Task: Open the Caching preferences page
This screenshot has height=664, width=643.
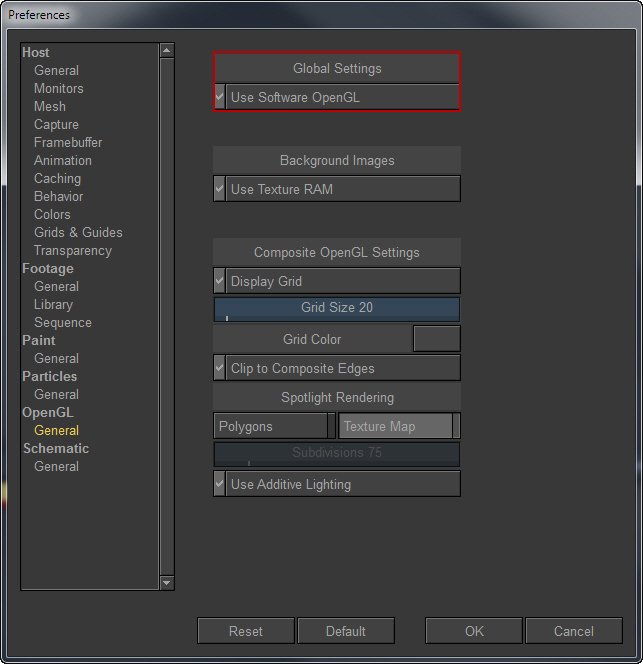Action: pos(57,179)
